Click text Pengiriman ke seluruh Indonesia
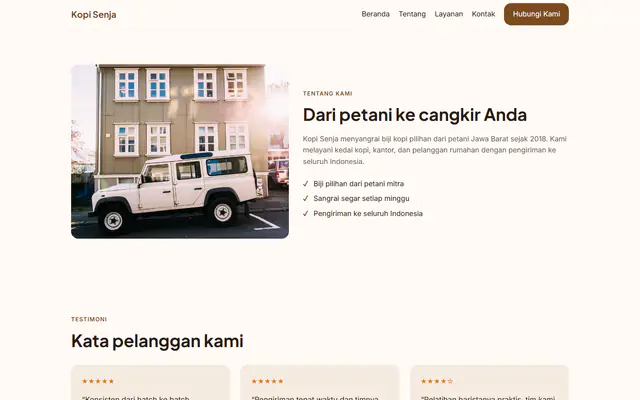The width and height of the screenshot is (640, 400). point(368,213)
